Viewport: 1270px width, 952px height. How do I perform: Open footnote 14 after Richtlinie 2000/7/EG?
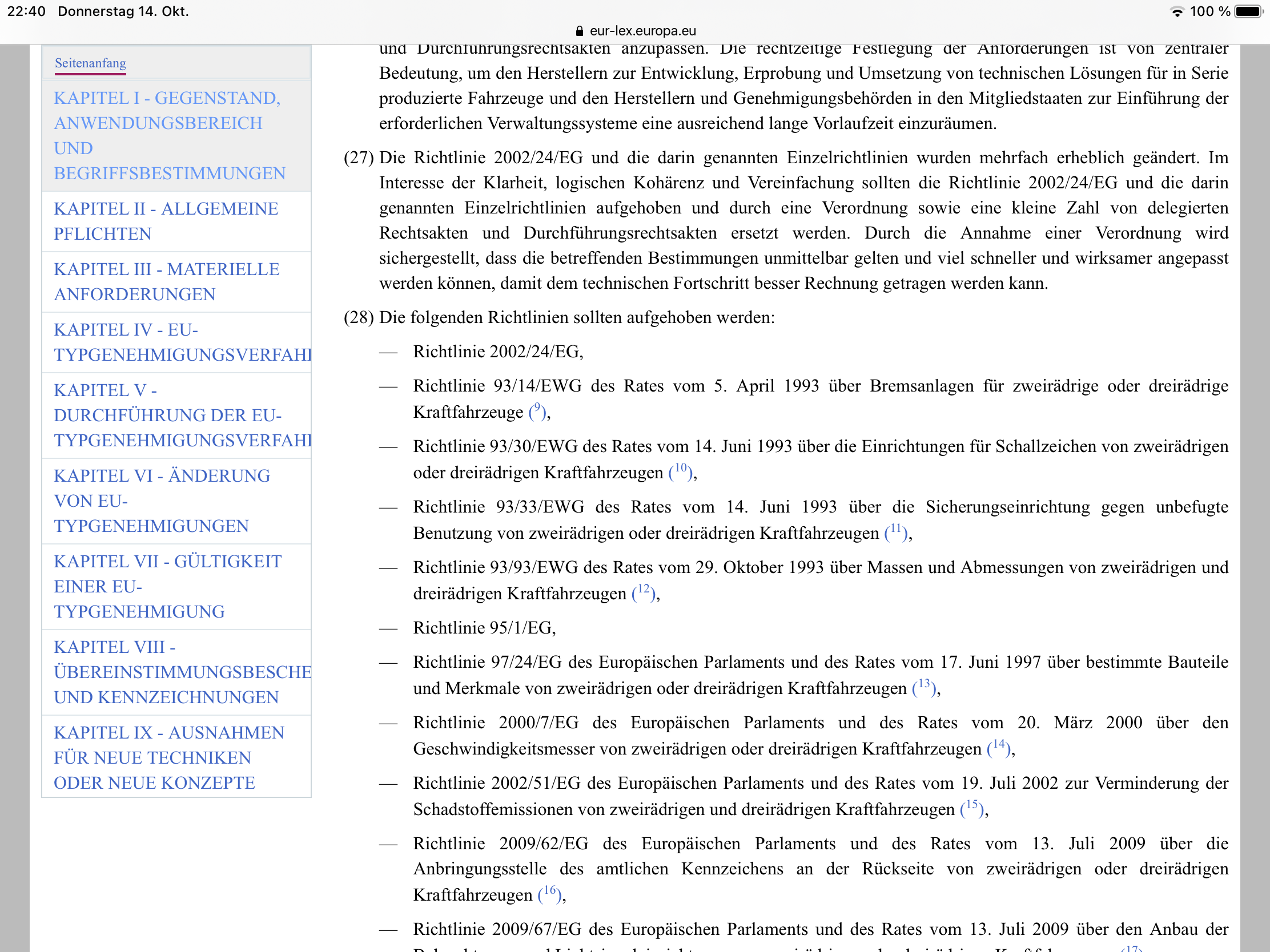[999, 747]
